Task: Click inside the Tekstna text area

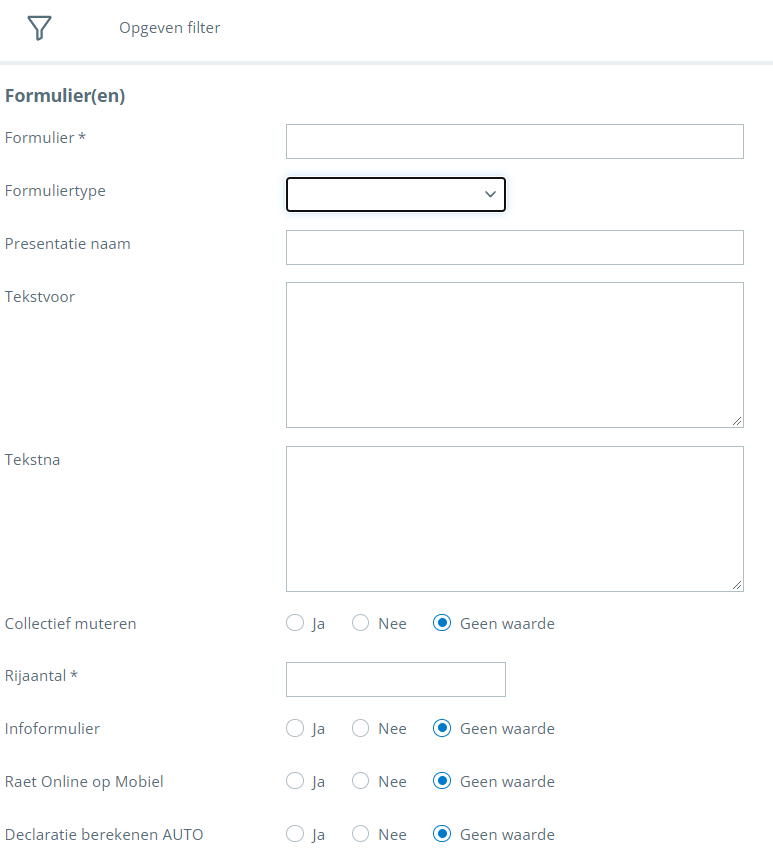Action: point(514,518)
